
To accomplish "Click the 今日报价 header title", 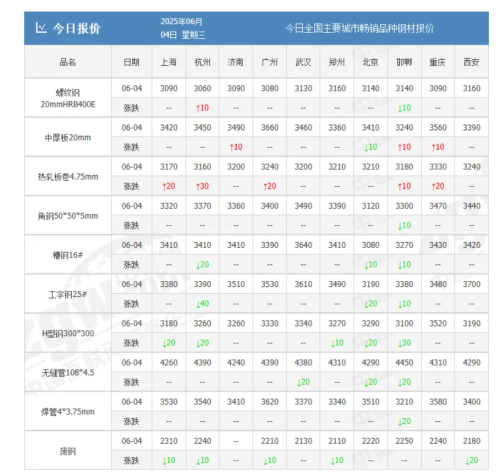I will pyautogui.click(x=76, y=28).
